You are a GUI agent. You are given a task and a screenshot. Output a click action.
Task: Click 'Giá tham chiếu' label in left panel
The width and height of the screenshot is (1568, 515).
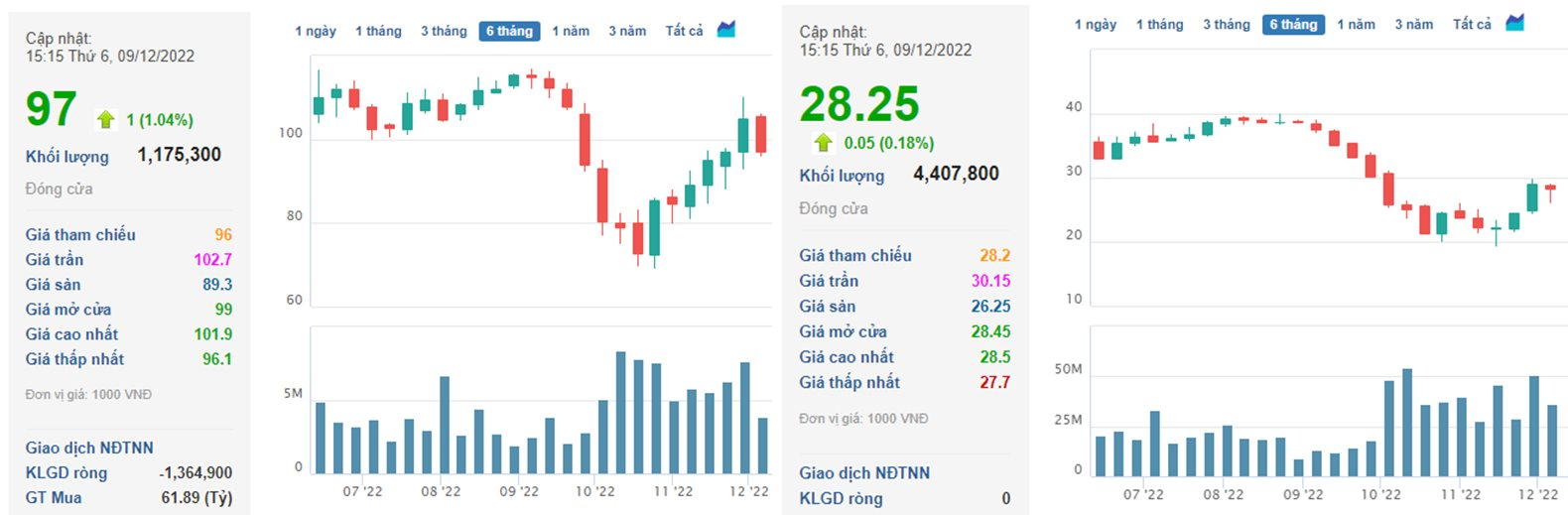click(80, 235)
